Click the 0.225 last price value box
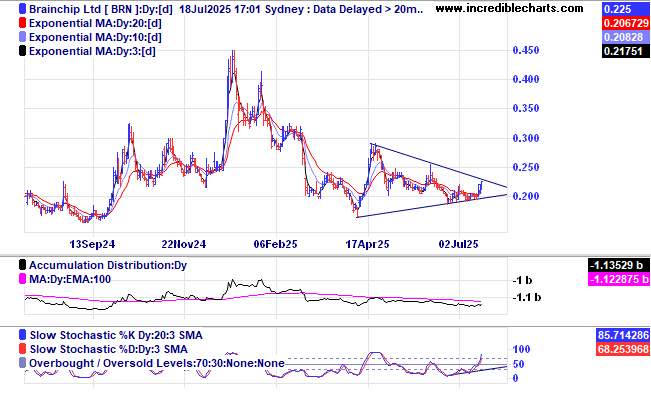 [626, 9]
